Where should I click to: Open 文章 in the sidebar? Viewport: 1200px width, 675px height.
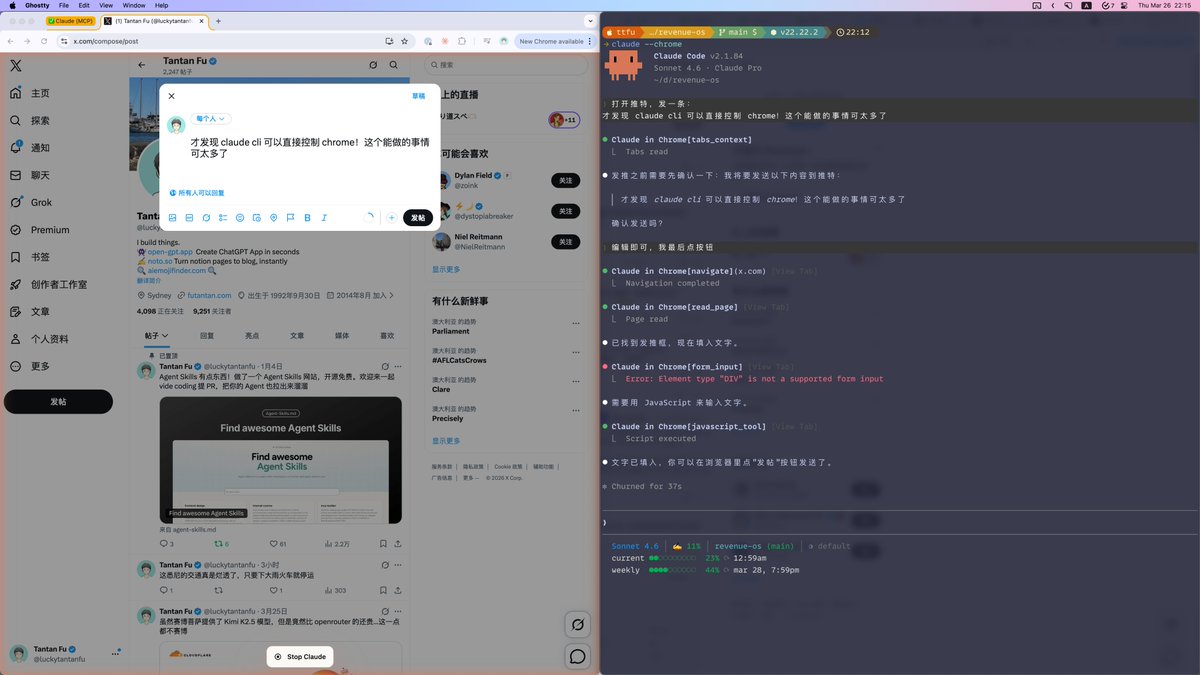[x=29, y=312]
